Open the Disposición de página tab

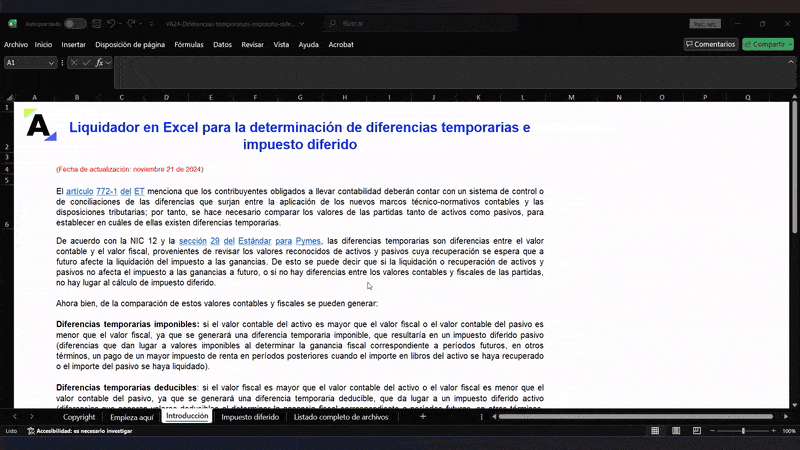point(130,44)
